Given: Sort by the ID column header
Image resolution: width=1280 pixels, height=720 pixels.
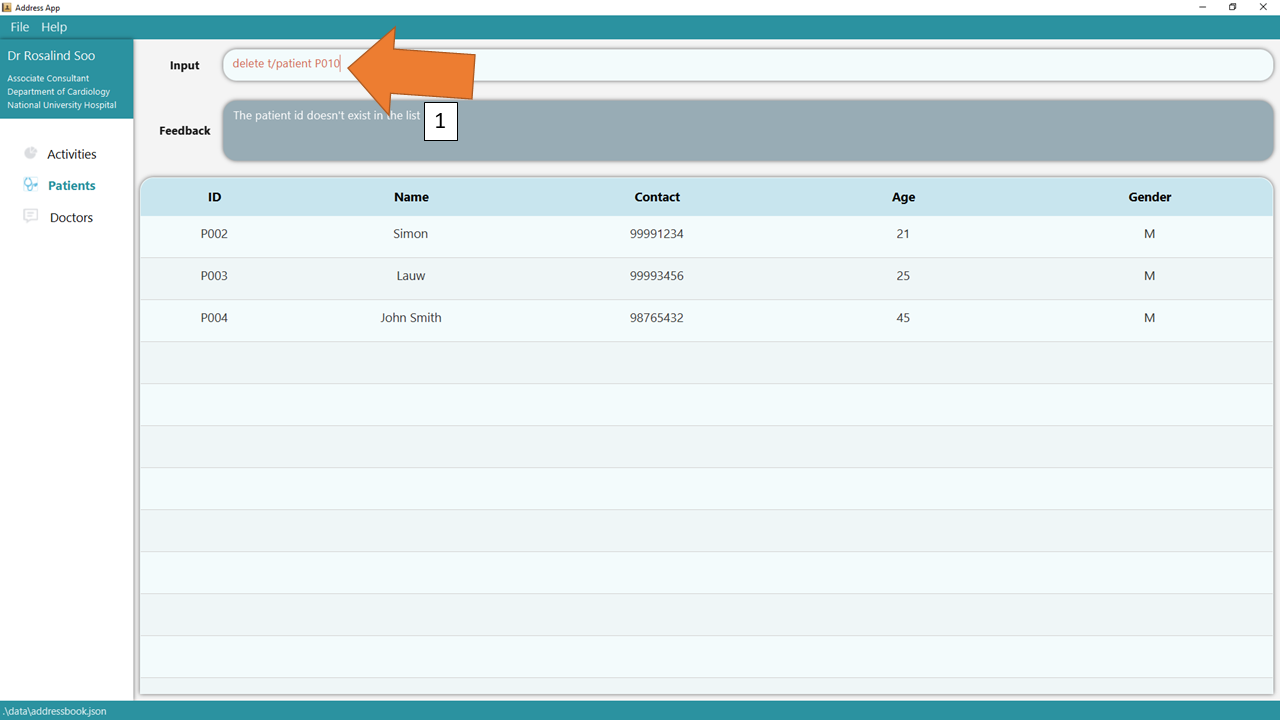Looking at the screenshot, I should pyautogui.click(x=214, y=197).
